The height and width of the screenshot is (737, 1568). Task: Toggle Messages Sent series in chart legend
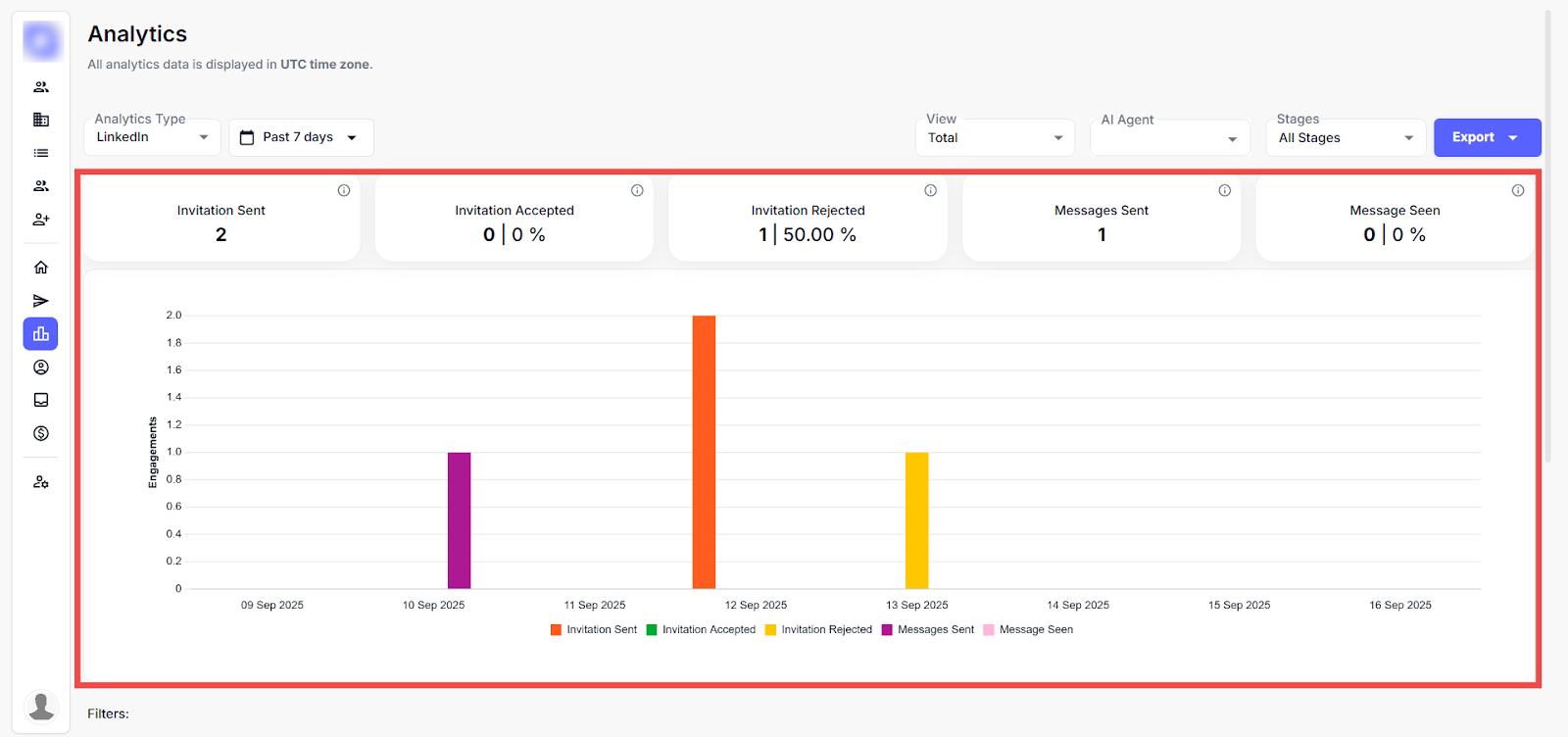[927, 630]
